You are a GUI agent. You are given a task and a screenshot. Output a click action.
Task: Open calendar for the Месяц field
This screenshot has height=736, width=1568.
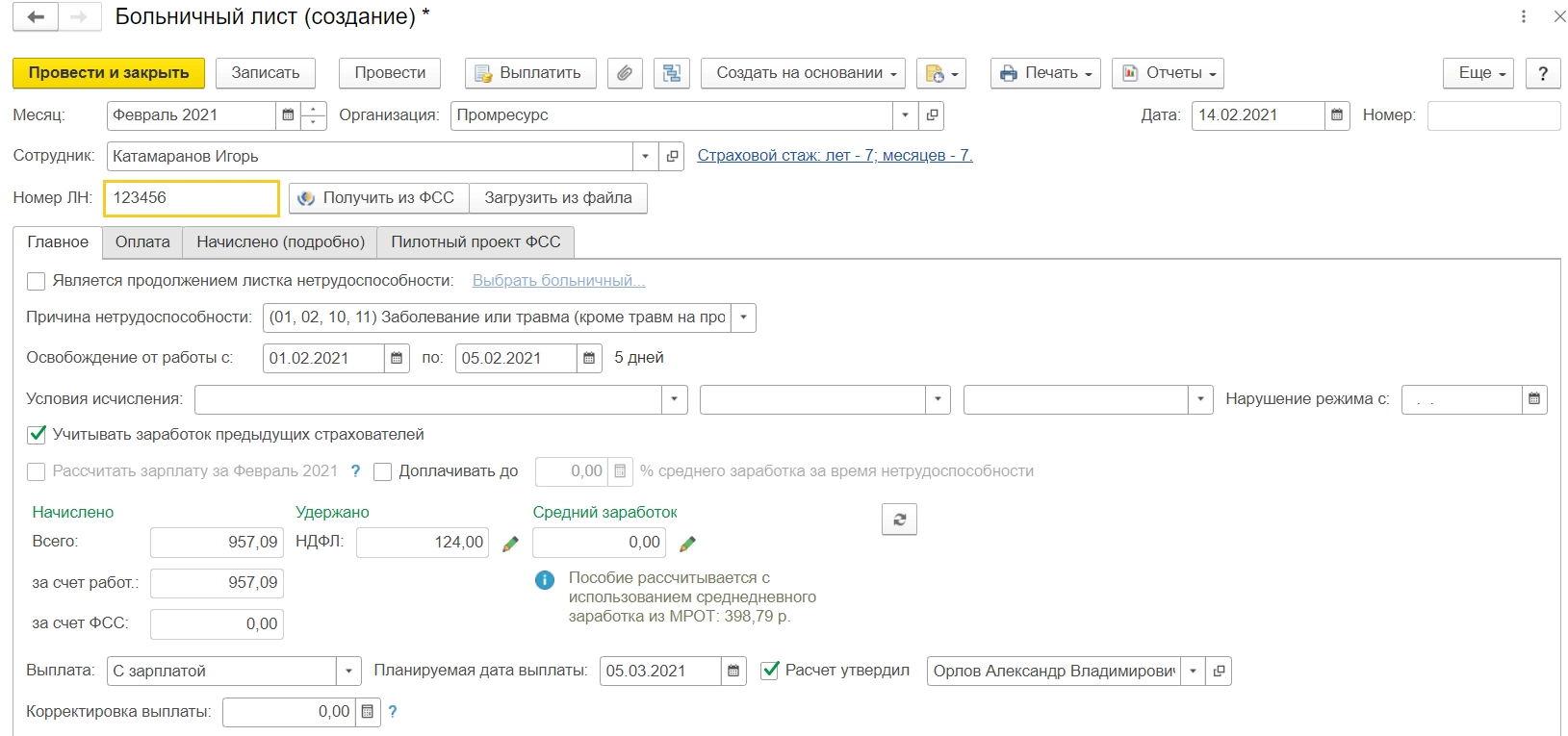[288, 115]
